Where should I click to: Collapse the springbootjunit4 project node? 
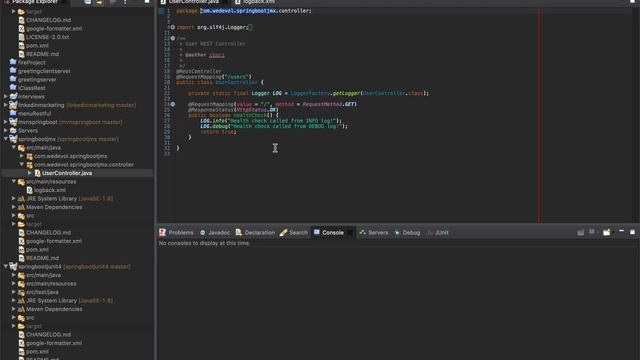(6, 267)
